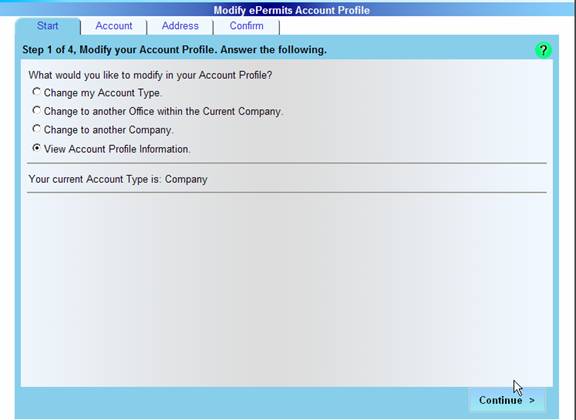Open the Confirm tab

click(x=246, y=26)
